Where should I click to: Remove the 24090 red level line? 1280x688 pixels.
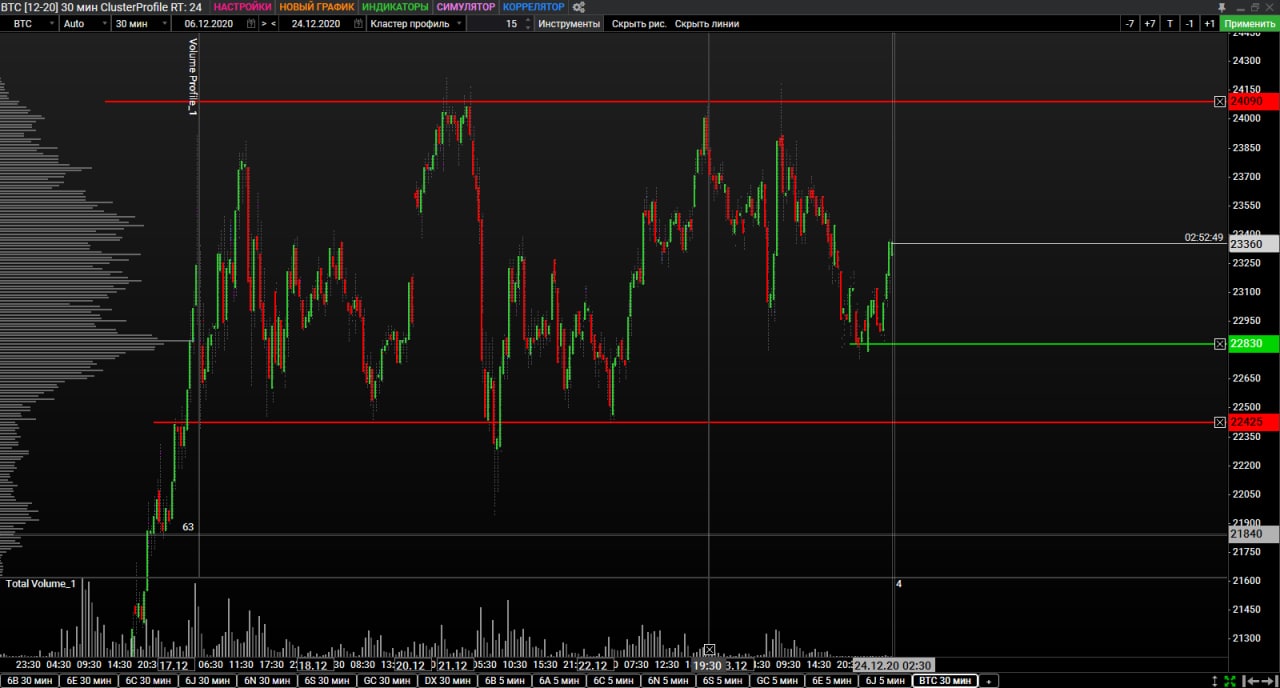click(1219, 102)
